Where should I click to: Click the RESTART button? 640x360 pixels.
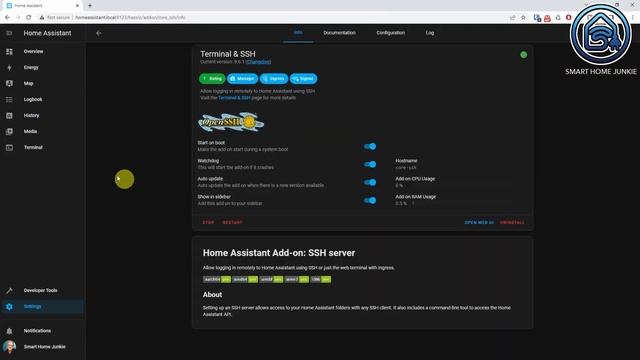click(232, 222)
